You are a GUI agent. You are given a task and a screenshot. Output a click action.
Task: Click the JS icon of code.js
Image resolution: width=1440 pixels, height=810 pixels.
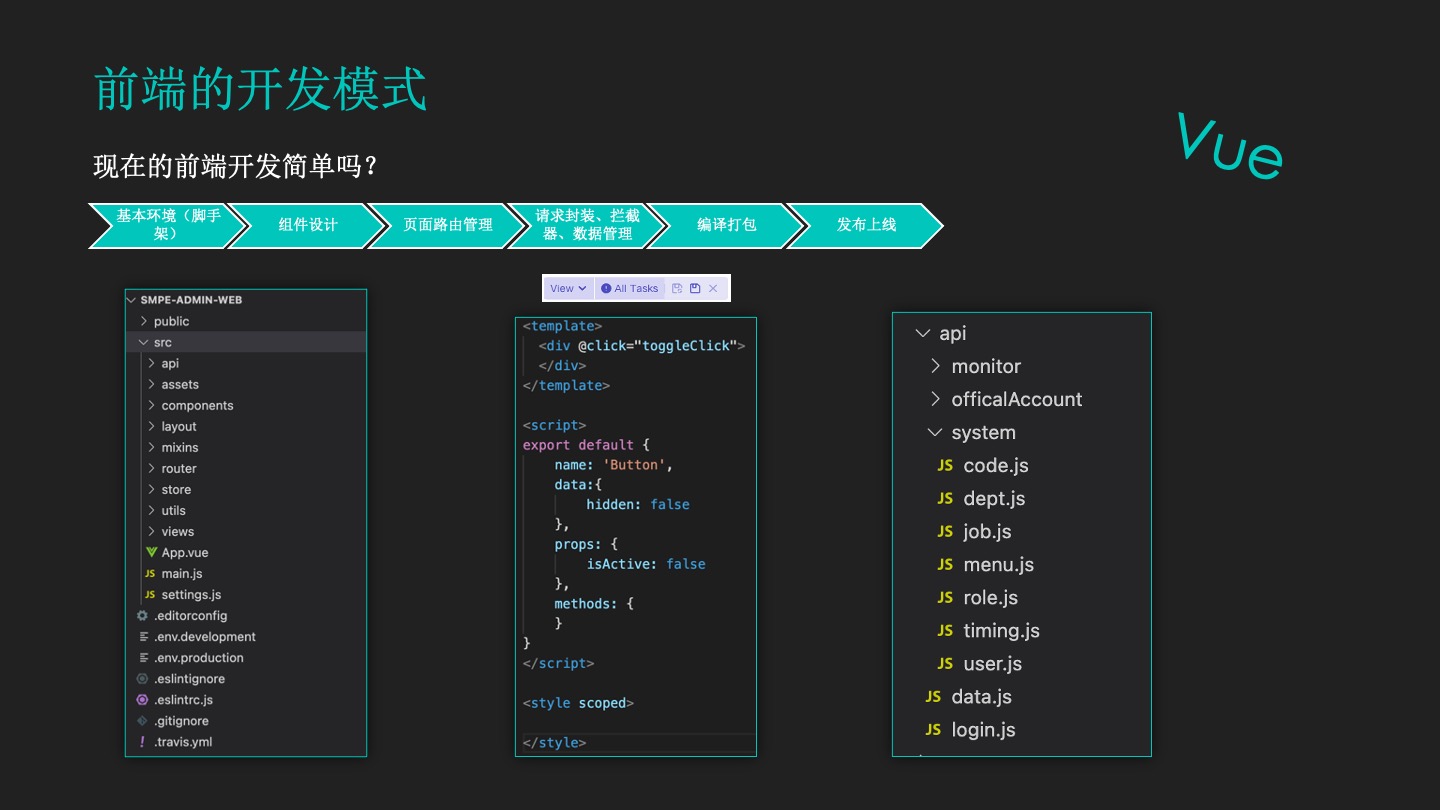click(945, 465)
